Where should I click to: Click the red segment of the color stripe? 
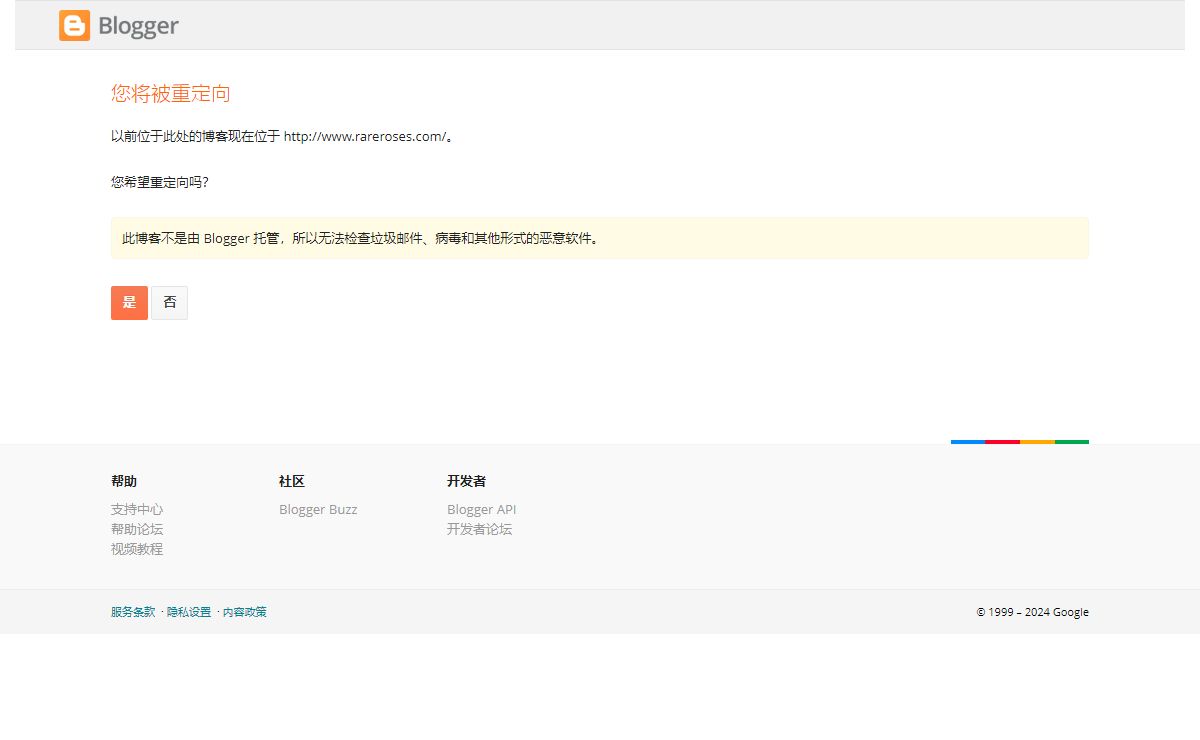pos(1002,442)
